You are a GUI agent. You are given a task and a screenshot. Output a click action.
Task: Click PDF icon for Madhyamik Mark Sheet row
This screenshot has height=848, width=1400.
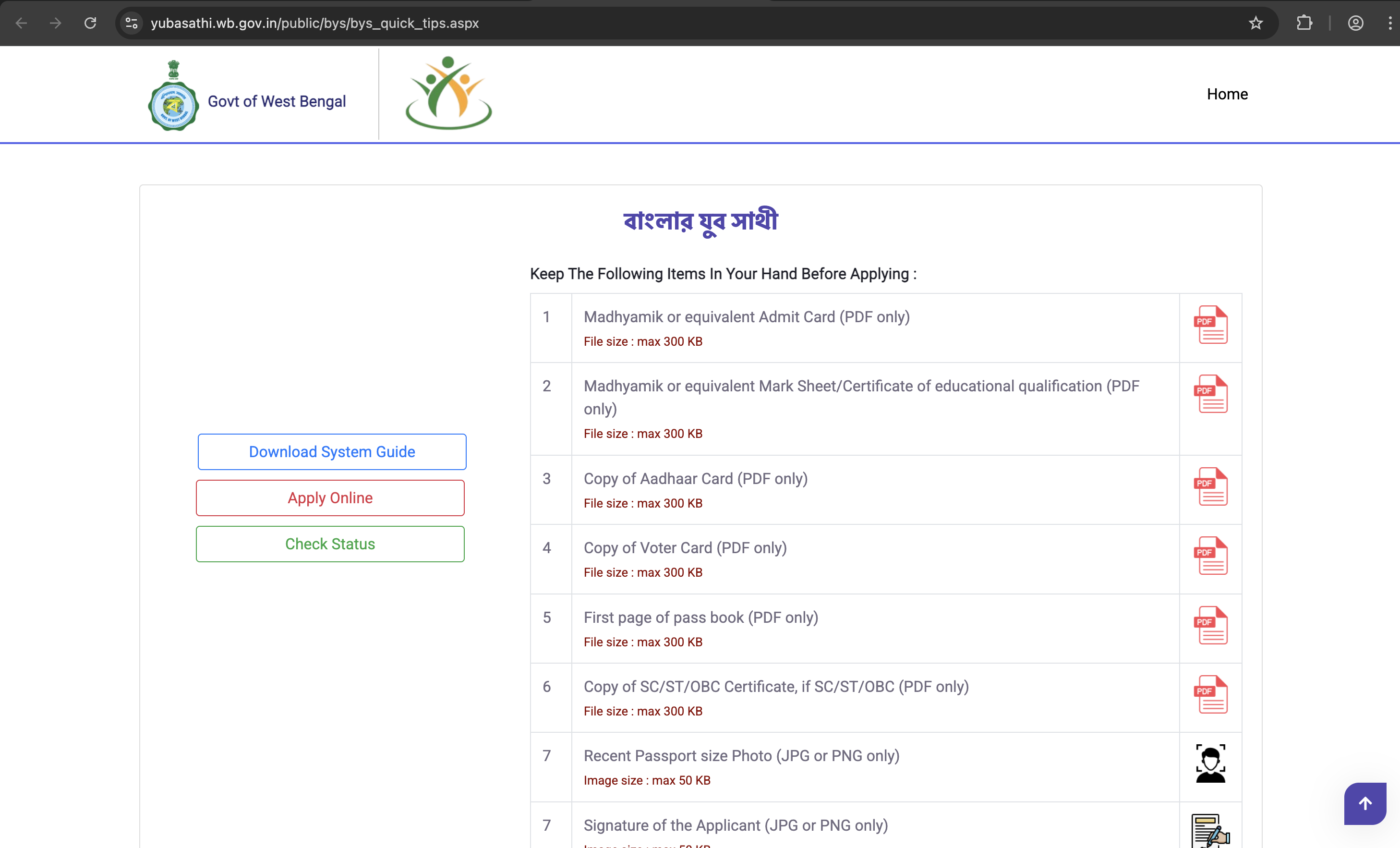coord(1210,394)
